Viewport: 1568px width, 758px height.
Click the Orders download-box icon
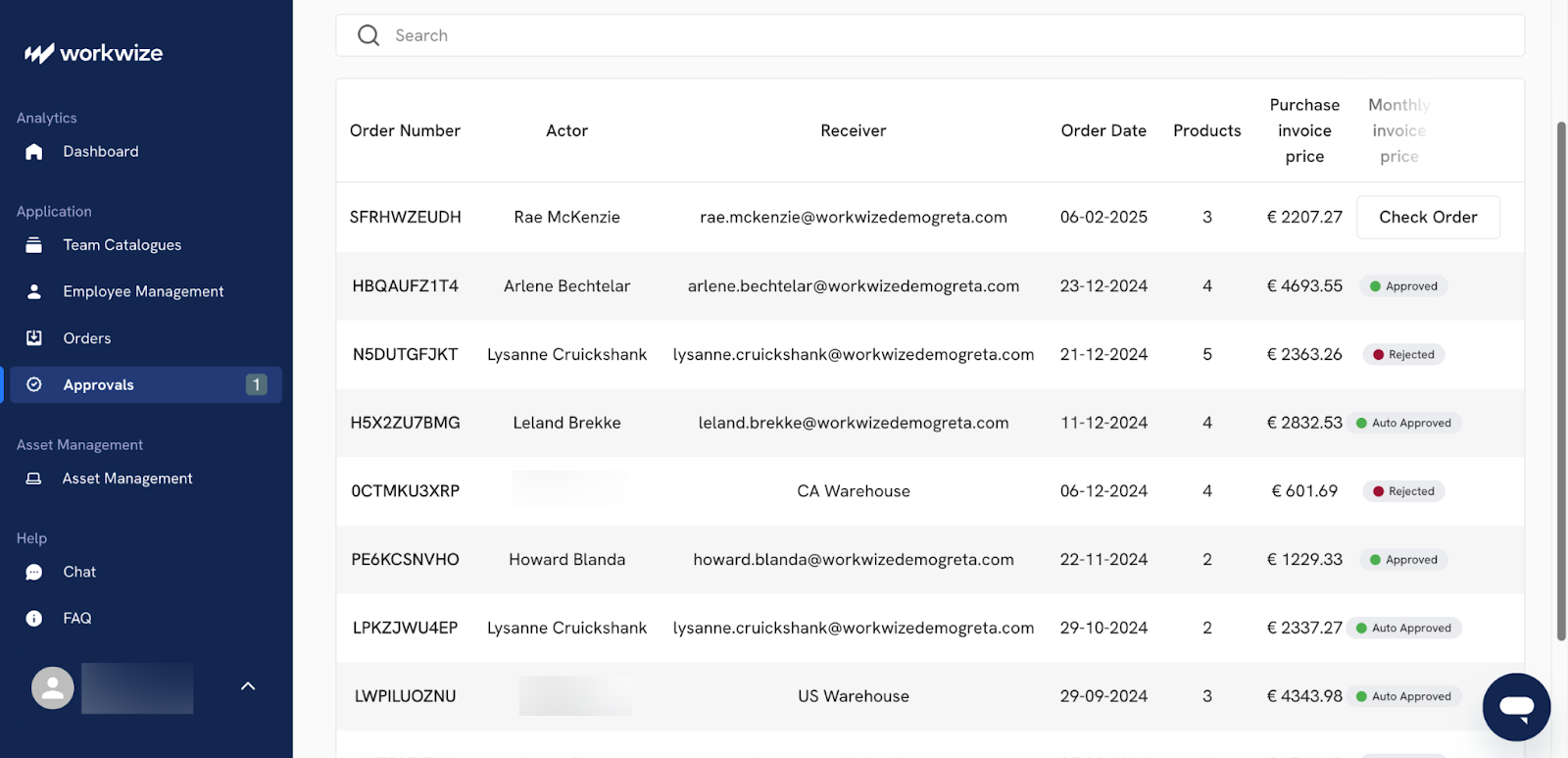[x=34, y=338]
